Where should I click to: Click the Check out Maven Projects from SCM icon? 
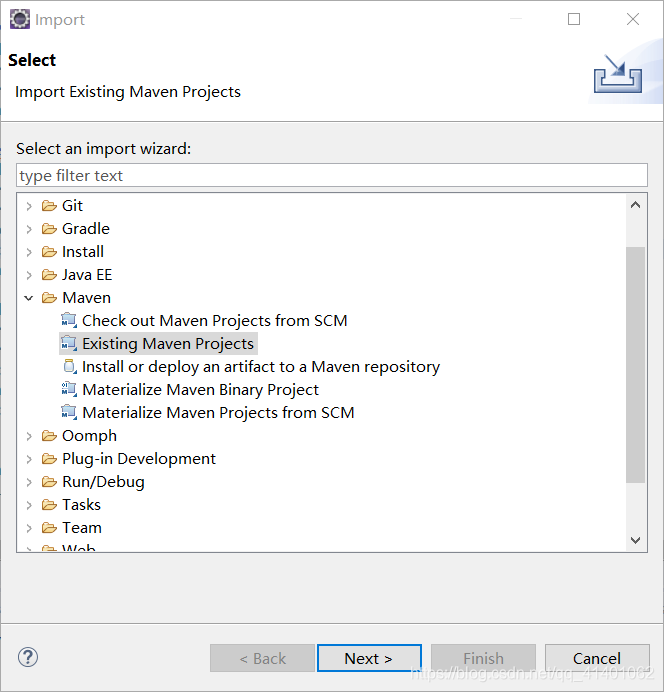pos(69,320)
